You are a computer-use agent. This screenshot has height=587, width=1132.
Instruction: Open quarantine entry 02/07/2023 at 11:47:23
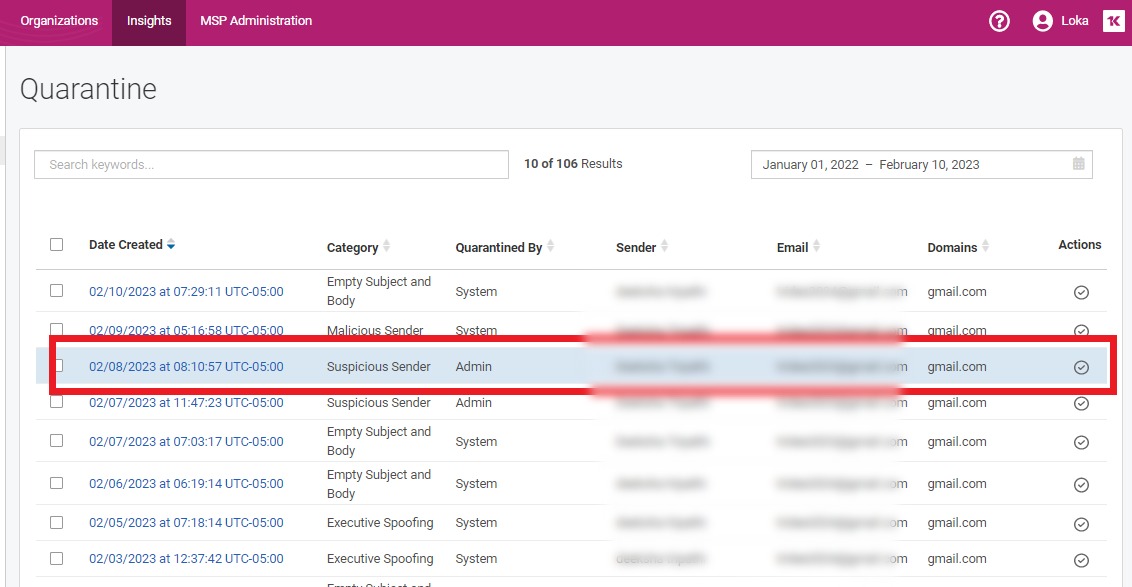coord(186,403)
